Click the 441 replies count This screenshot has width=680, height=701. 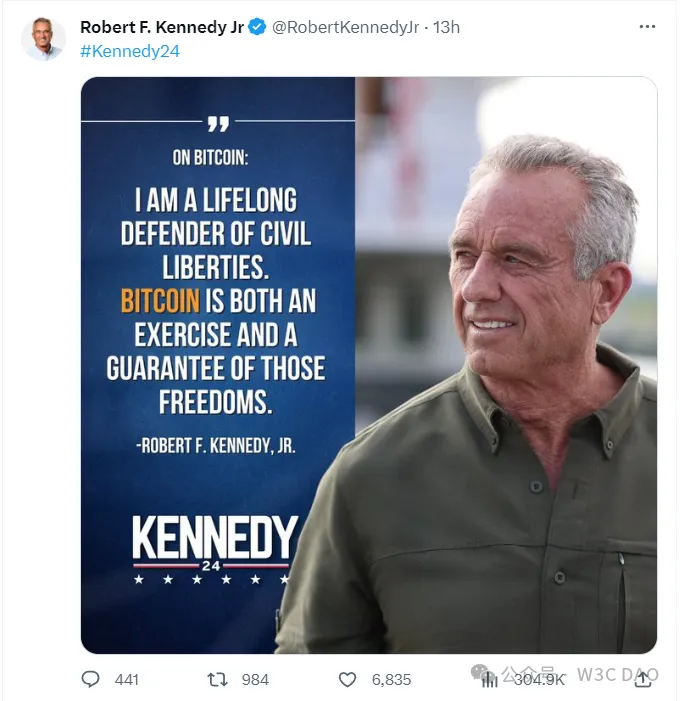point(127,679)
